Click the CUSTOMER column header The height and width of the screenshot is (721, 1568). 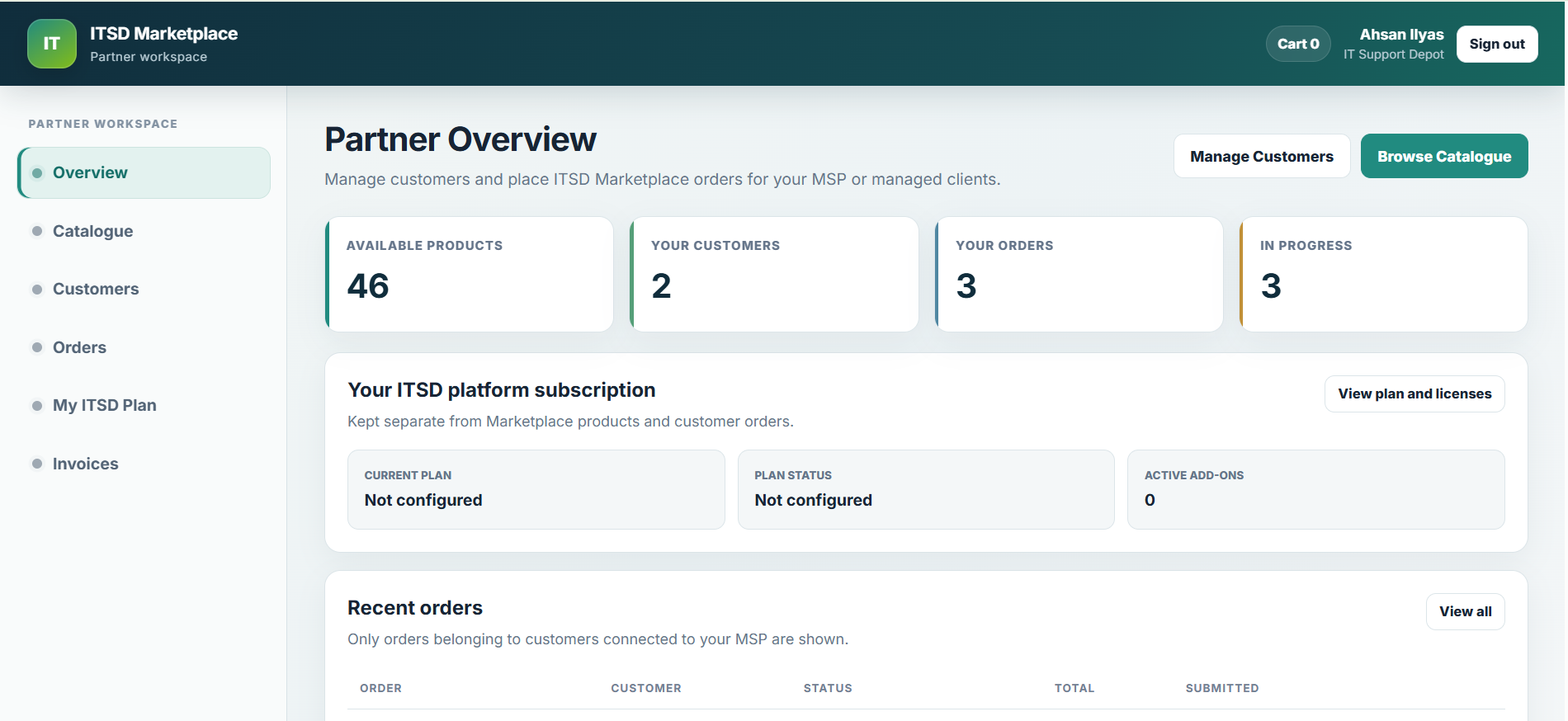(646, 688)
